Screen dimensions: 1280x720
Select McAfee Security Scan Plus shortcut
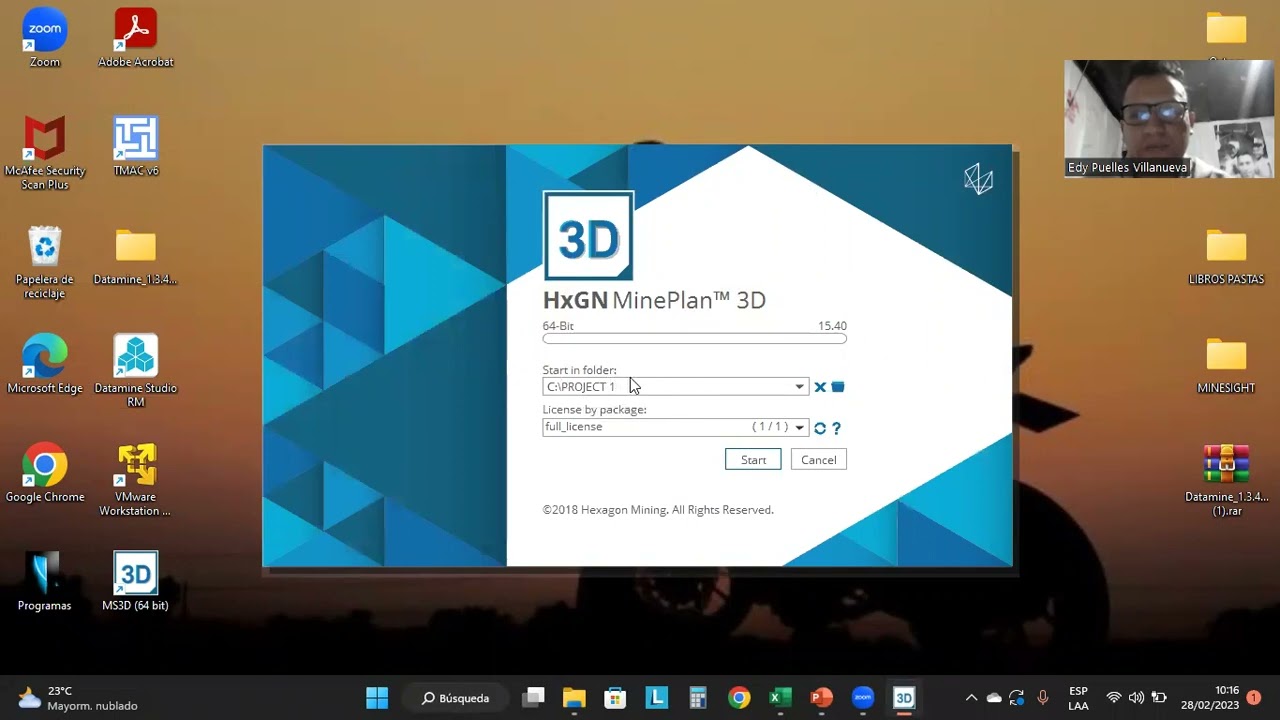tap(45, 153)
